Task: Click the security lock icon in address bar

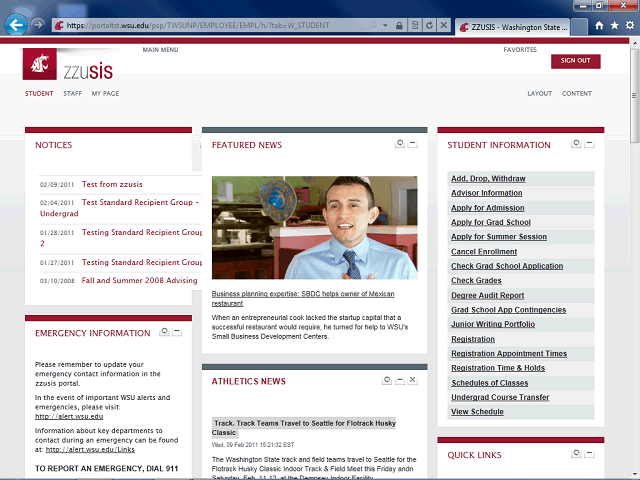Action: tap(399, 25)
